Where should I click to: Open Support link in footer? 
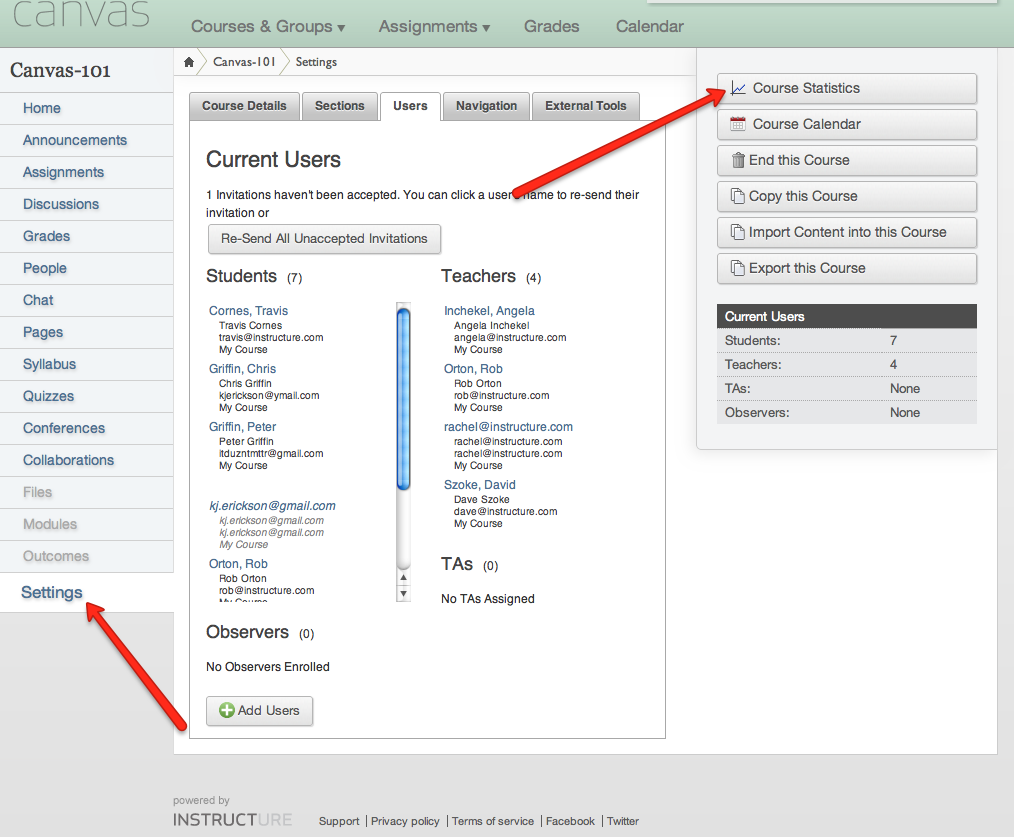click(x=339, y=821)
